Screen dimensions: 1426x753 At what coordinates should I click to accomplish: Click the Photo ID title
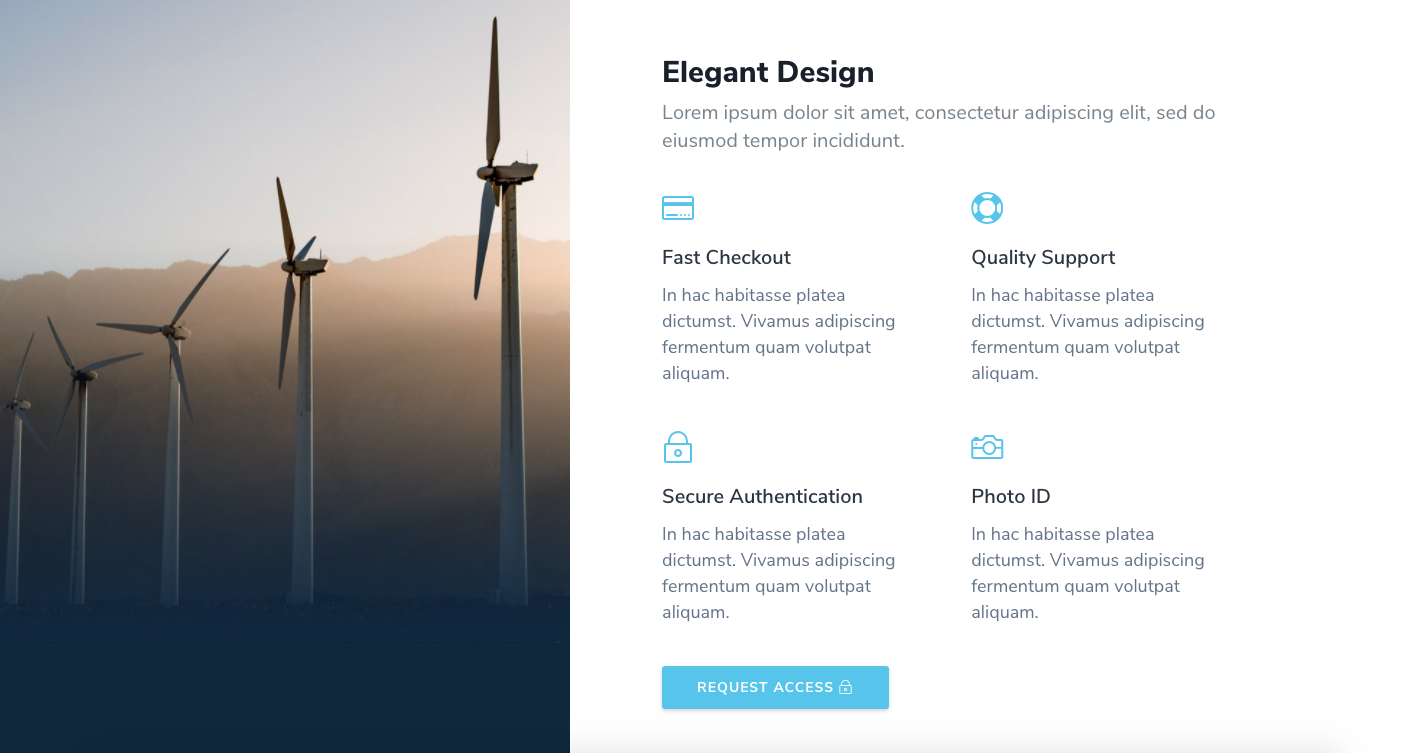[x=1011, y=496]
